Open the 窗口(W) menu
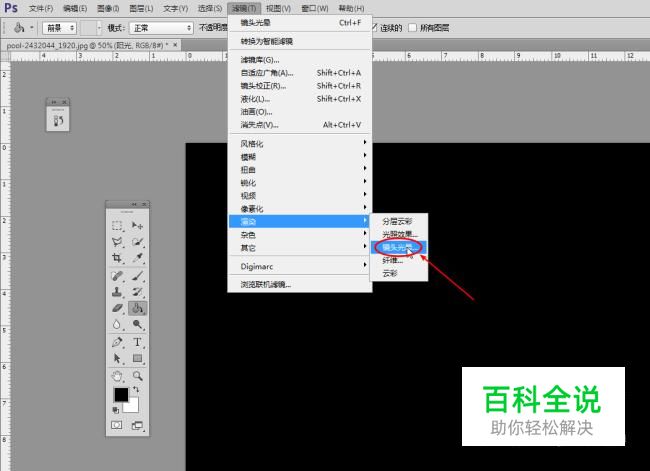Viewport: 650px width, 471px height. 315,8
